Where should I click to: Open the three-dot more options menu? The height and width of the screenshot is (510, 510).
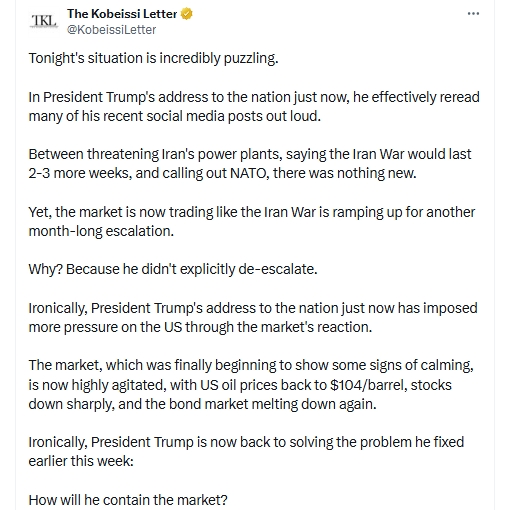[473, 14]
